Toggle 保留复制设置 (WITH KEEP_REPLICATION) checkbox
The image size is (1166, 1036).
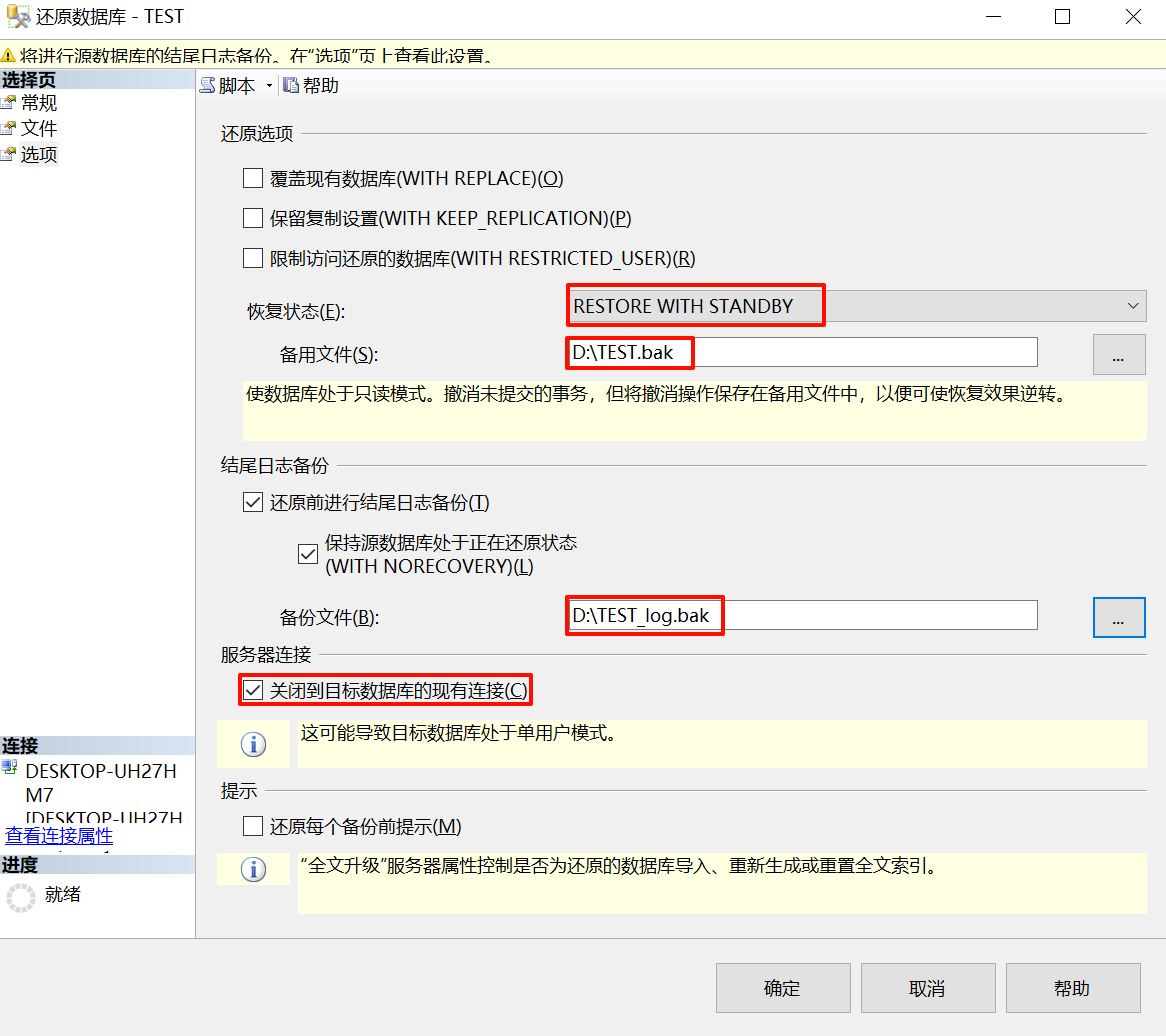(253, 218)
